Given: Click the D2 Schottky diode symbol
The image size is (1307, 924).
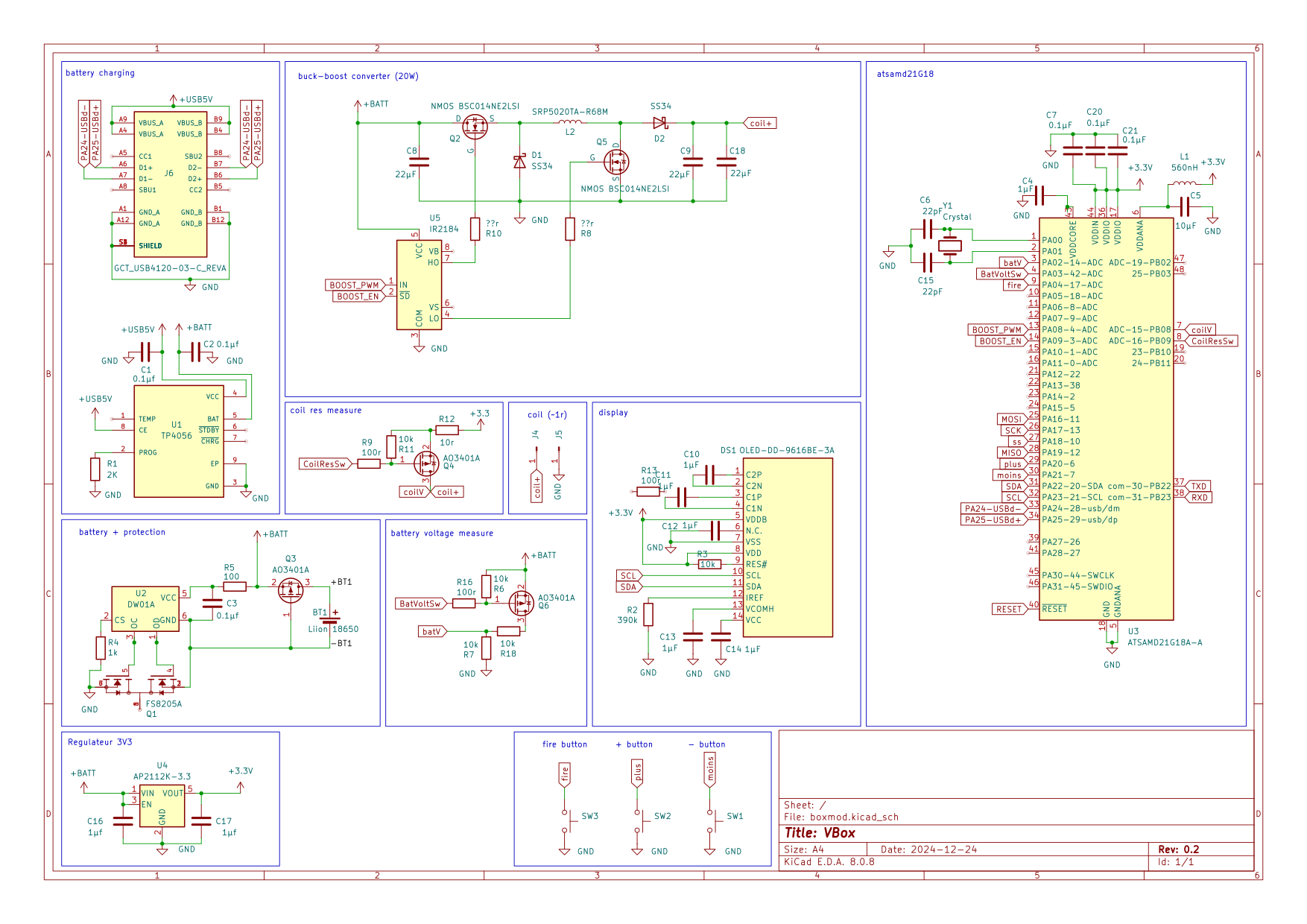Looking at the screenshot, I should 659,123.
